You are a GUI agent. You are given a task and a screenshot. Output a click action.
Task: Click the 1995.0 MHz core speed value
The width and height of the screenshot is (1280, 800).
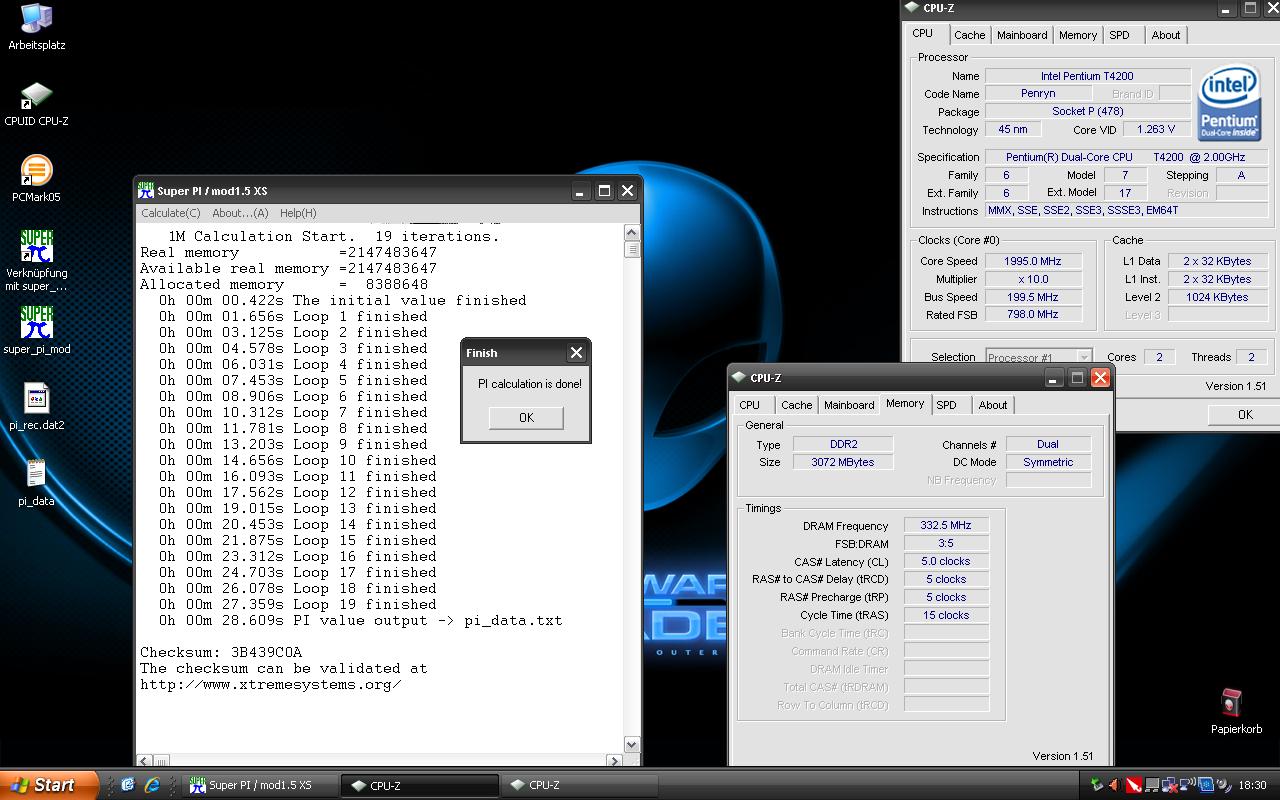(1033, 261)
